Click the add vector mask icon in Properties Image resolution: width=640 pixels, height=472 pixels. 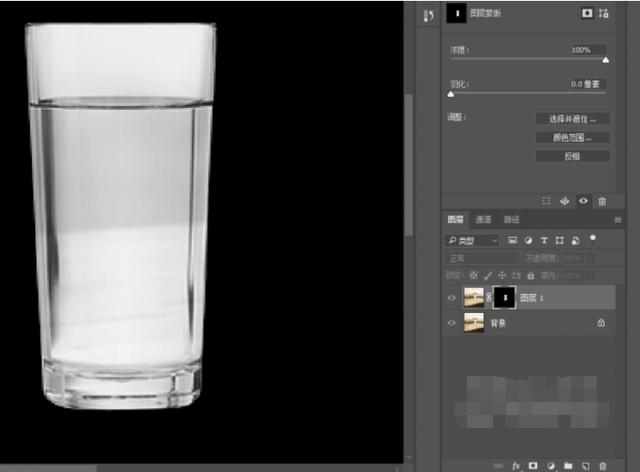point(604,13)
